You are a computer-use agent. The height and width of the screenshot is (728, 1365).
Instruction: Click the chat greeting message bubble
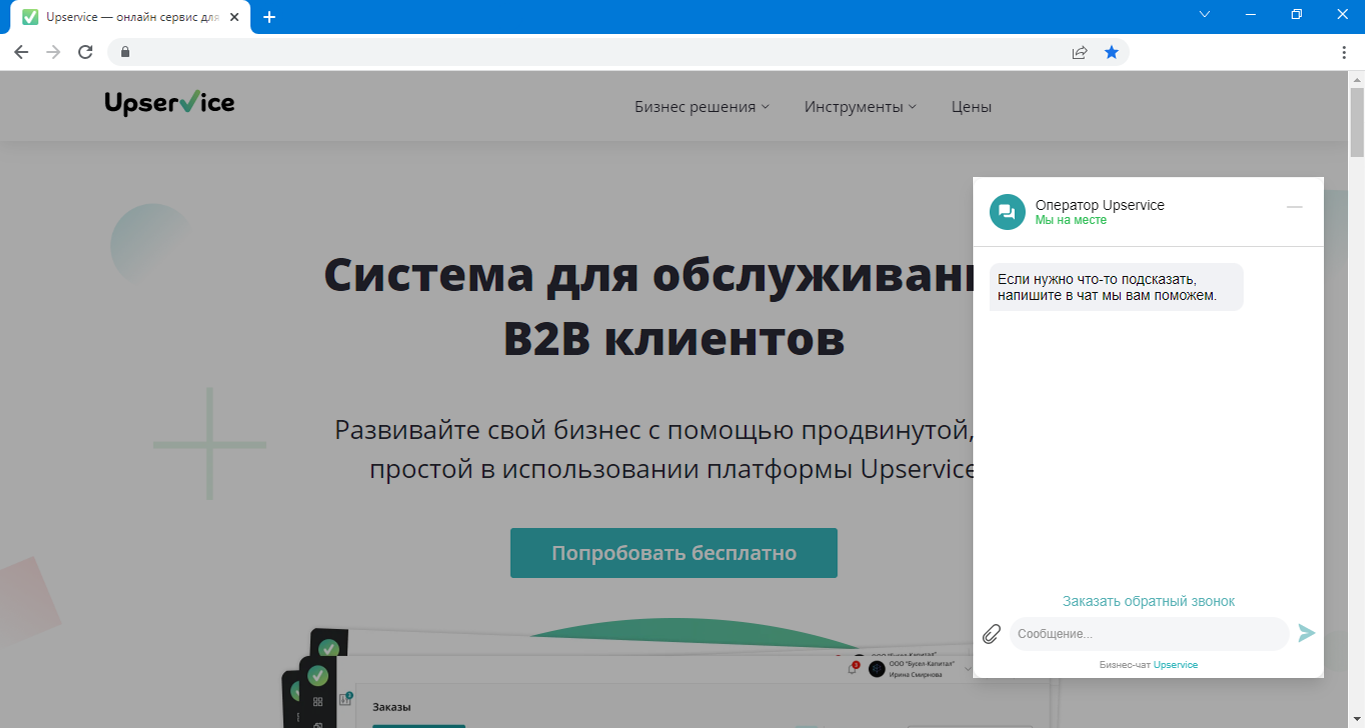click(x=1116, y=287)
